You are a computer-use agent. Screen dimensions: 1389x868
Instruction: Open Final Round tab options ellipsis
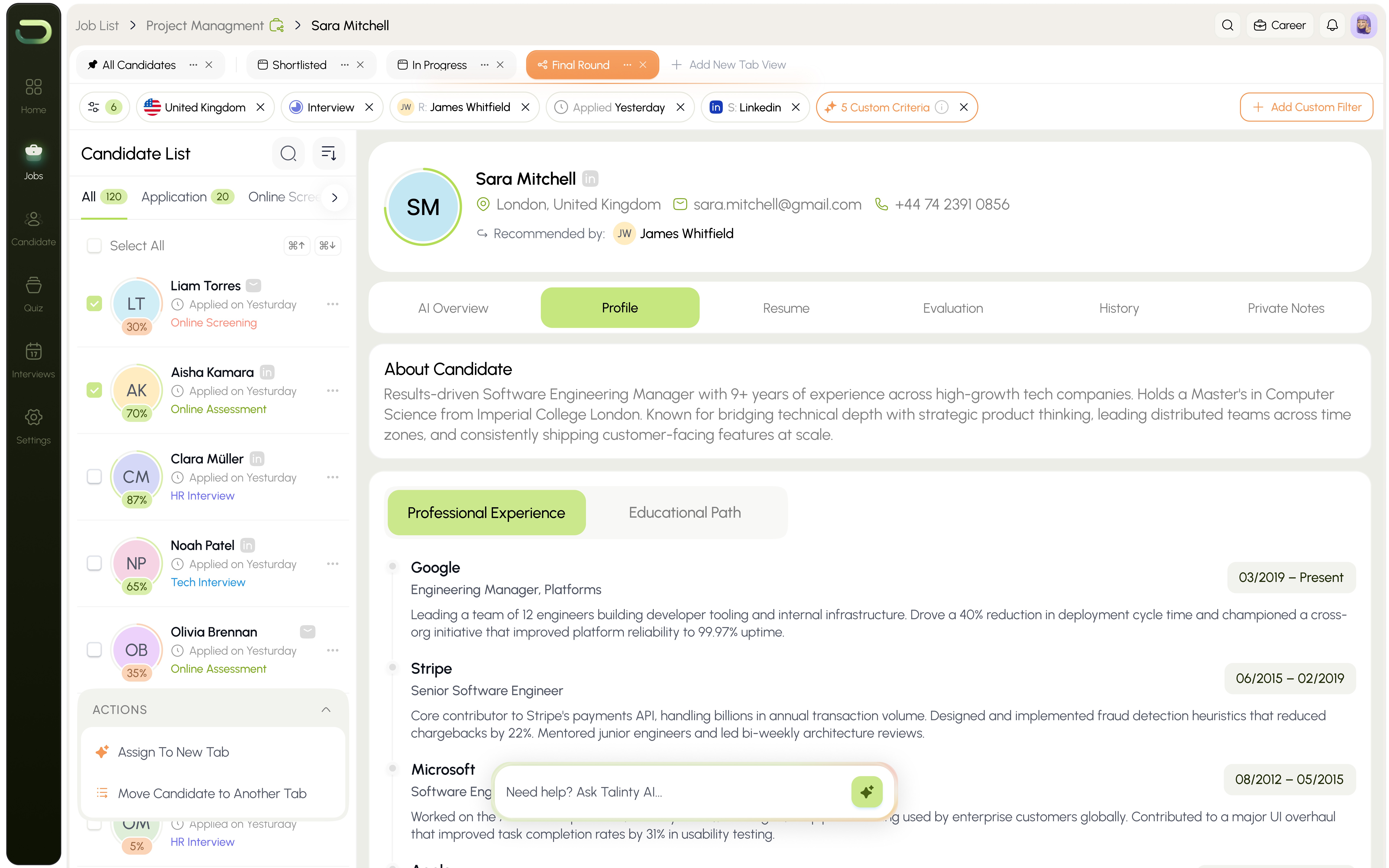point(627,65)
